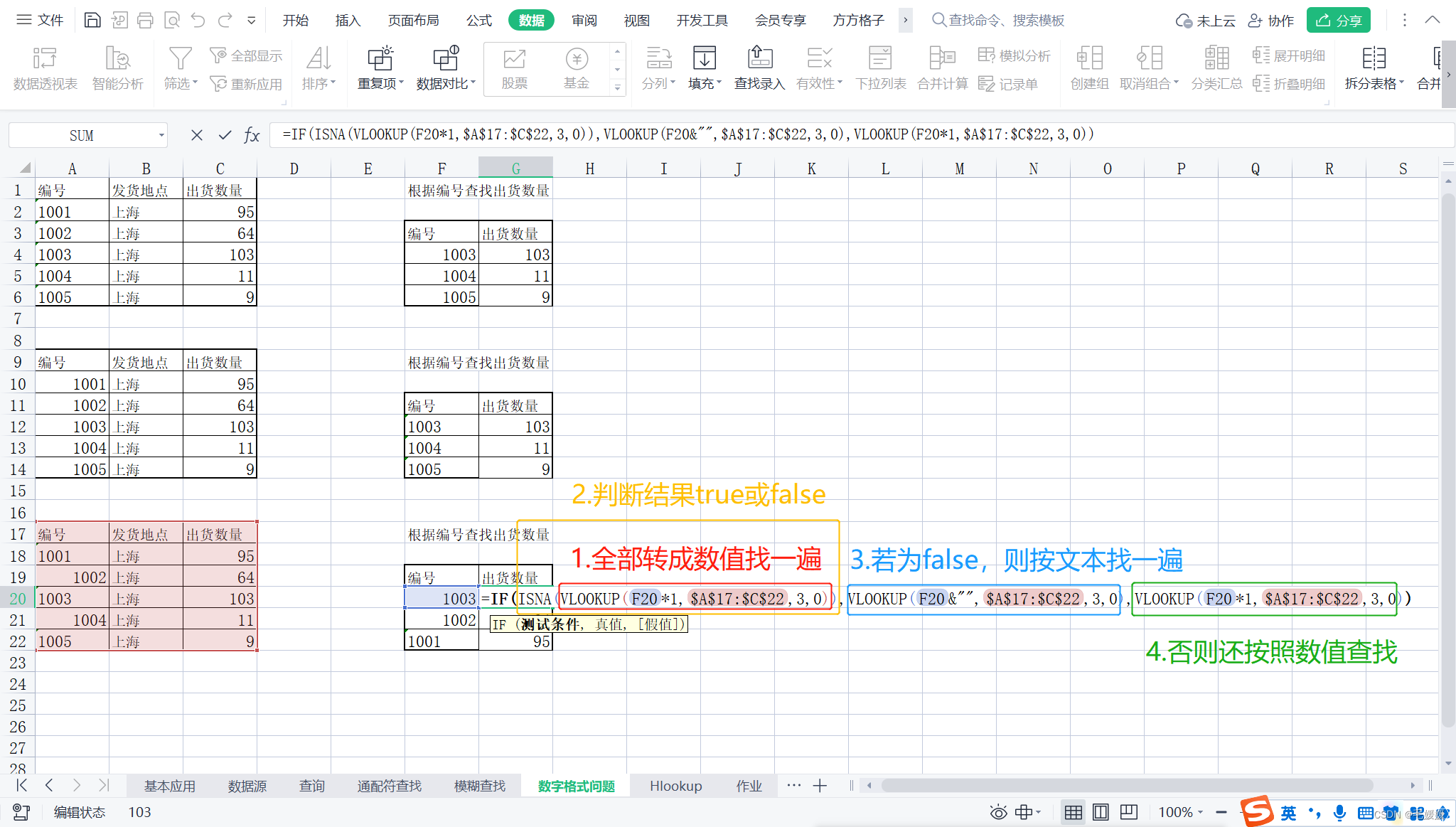Click the Print icon in quick access toolbar
The height and width of the screenshot is (827, 1456).
(x=145, y=20)
